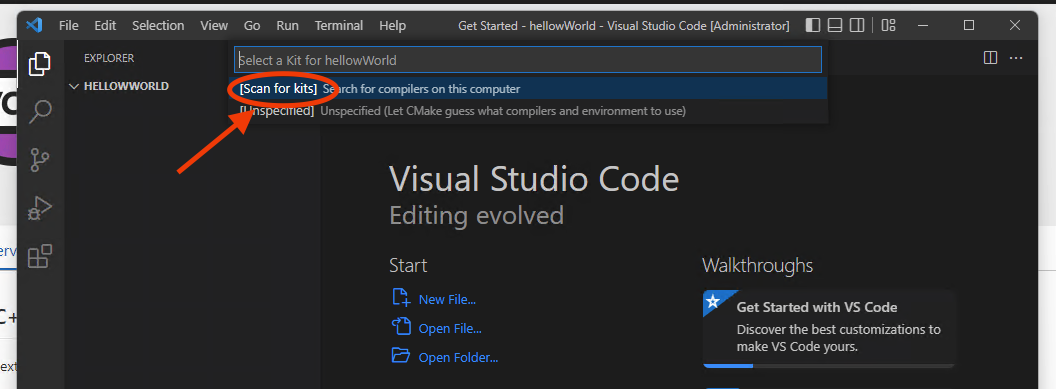Click the Visual Studio Code welcome title
The height and width of the screenshot is (389, 1056).
coord(534,179)
